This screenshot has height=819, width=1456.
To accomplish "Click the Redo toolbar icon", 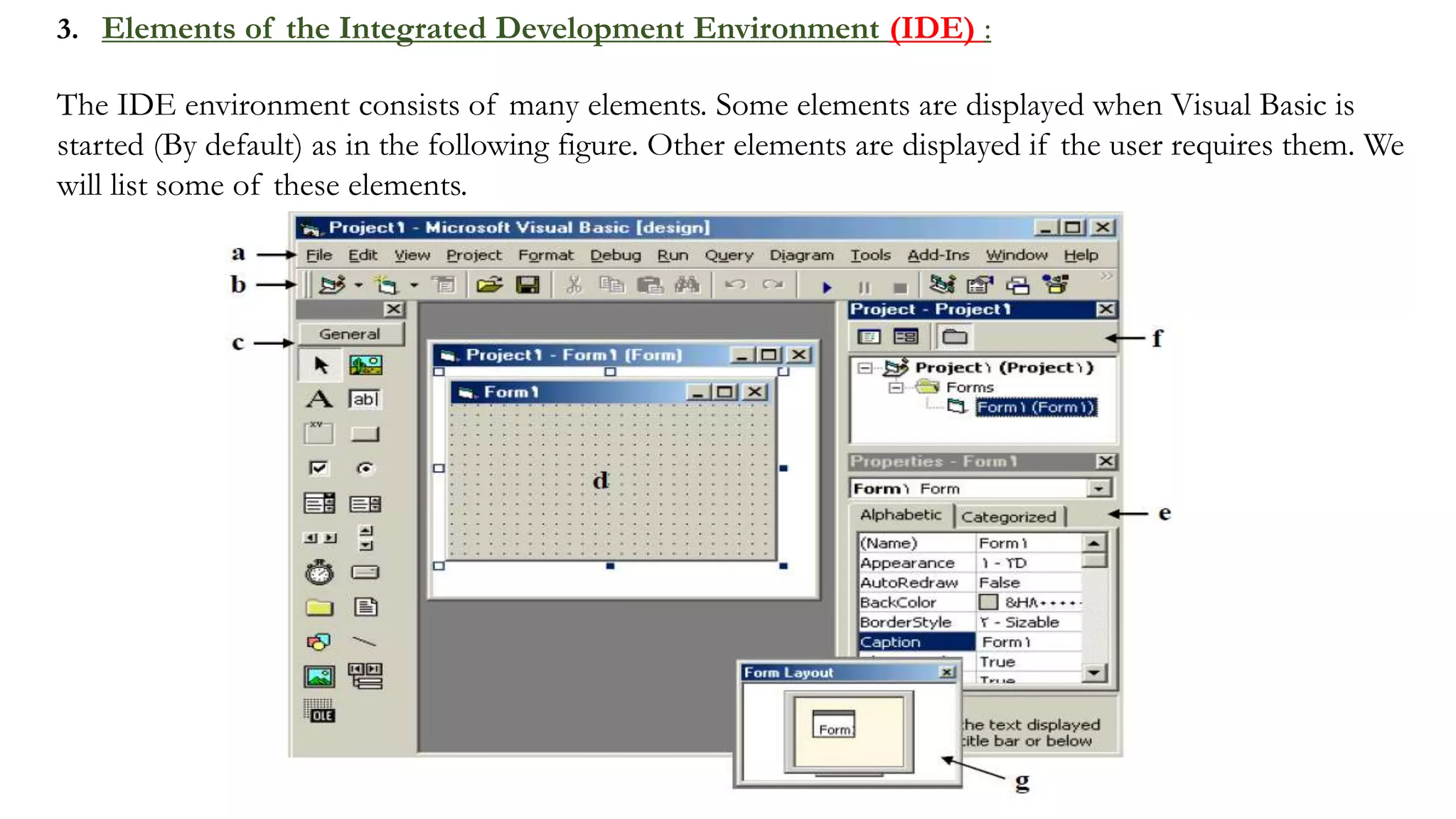I will point(772,285).
